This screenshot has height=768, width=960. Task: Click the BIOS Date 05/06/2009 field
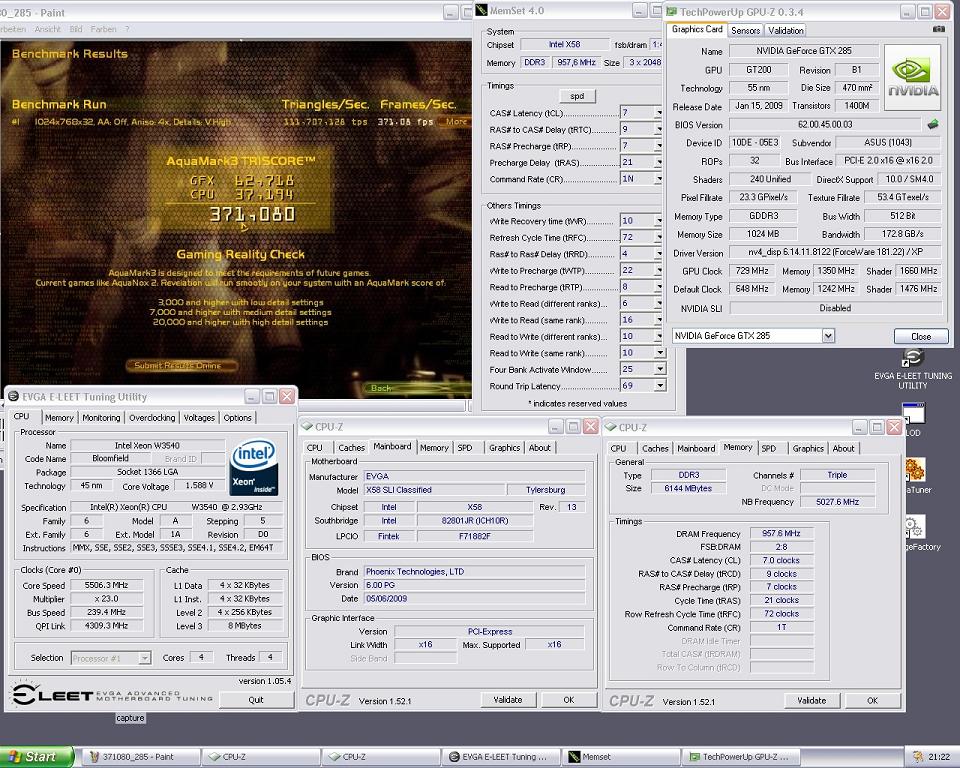(x=474, y=598)
